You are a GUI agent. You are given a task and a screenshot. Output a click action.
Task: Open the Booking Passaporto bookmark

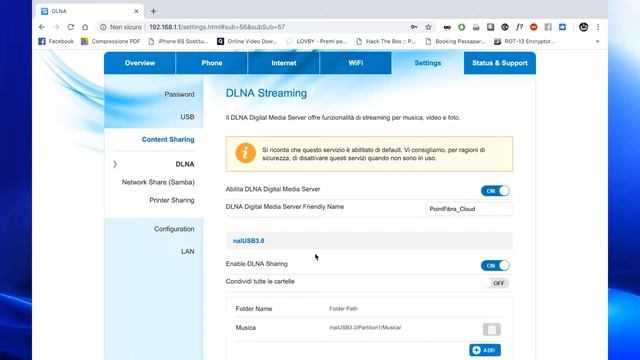coord(455,41)
